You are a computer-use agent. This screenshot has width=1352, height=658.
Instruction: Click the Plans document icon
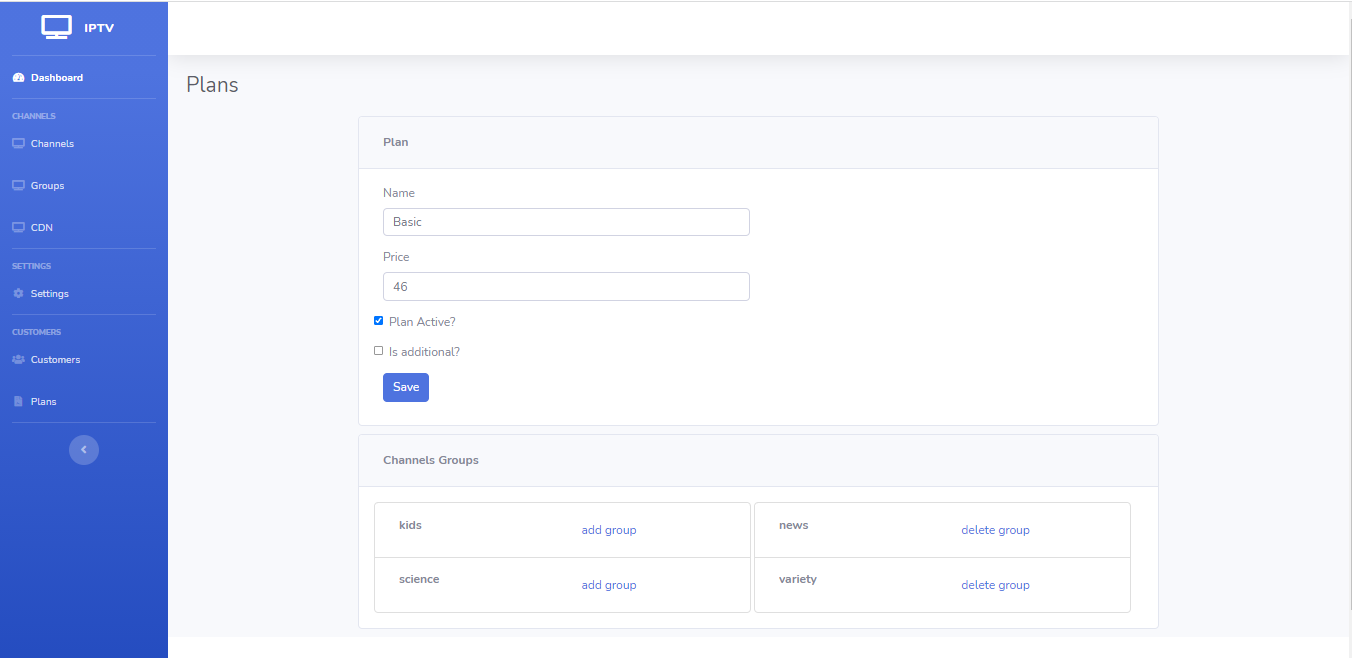pos(18,402)
